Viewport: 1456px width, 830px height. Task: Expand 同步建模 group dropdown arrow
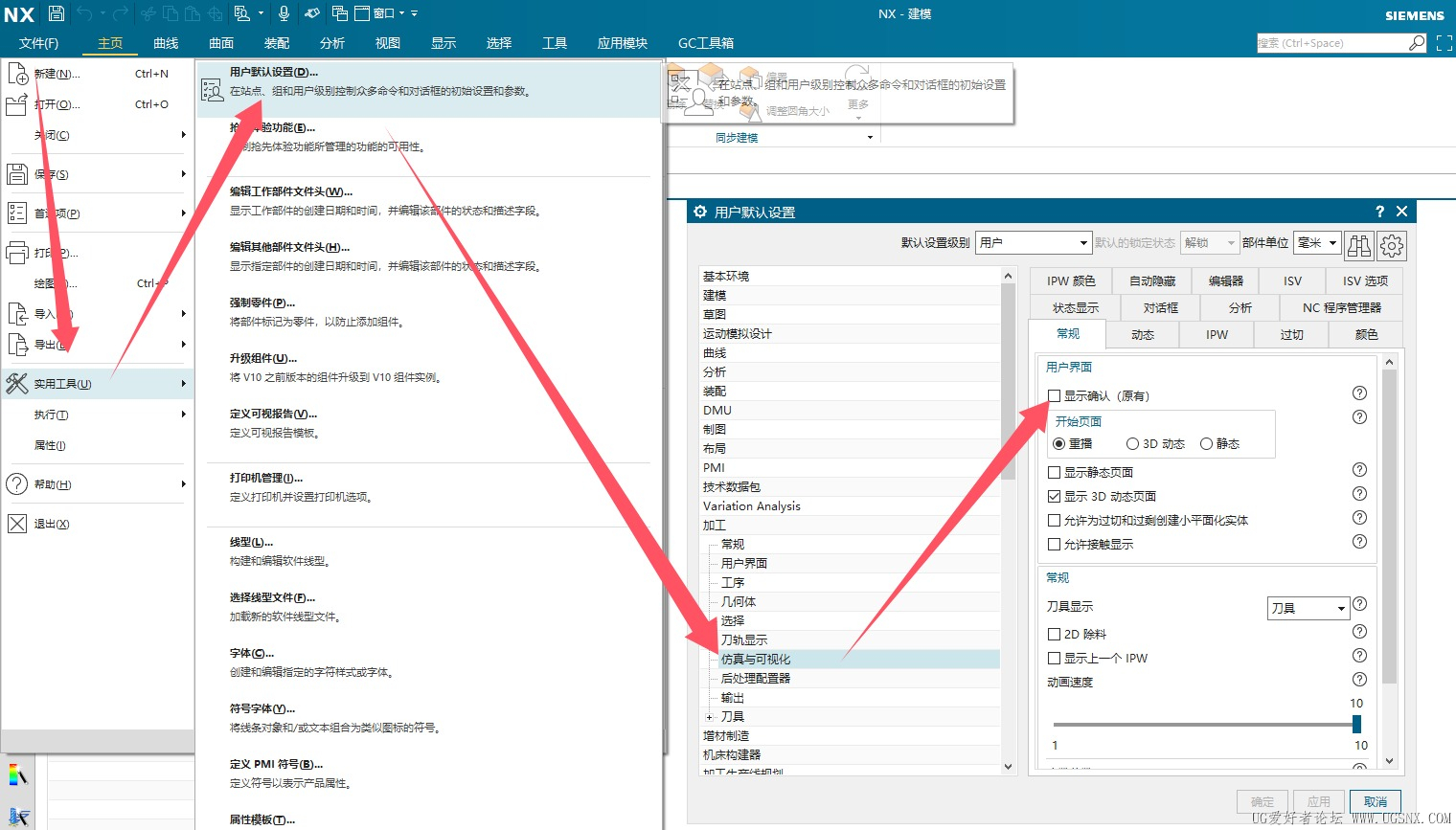870,138
